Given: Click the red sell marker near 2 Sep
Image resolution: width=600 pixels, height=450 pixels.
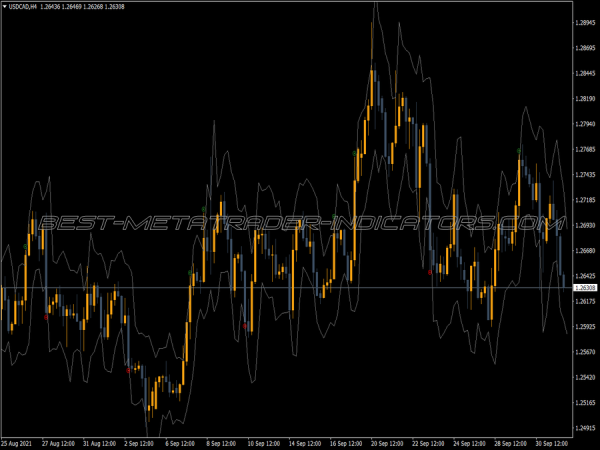Looking at the screenshot, I should (127, 369).
